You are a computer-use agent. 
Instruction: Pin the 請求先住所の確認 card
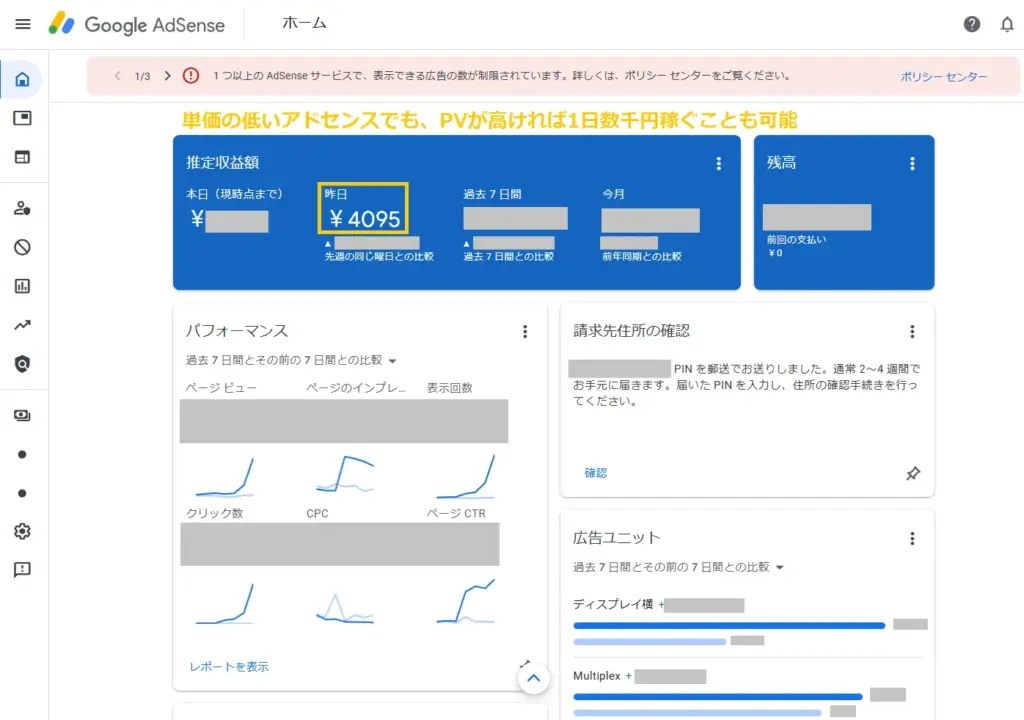[912, 474]
